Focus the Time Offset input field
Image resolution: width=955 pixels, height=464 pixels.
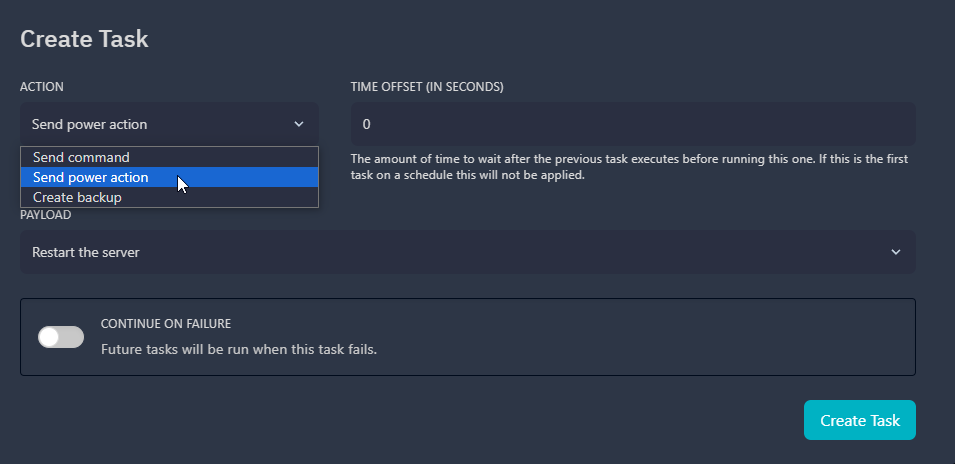click(632, 124)
